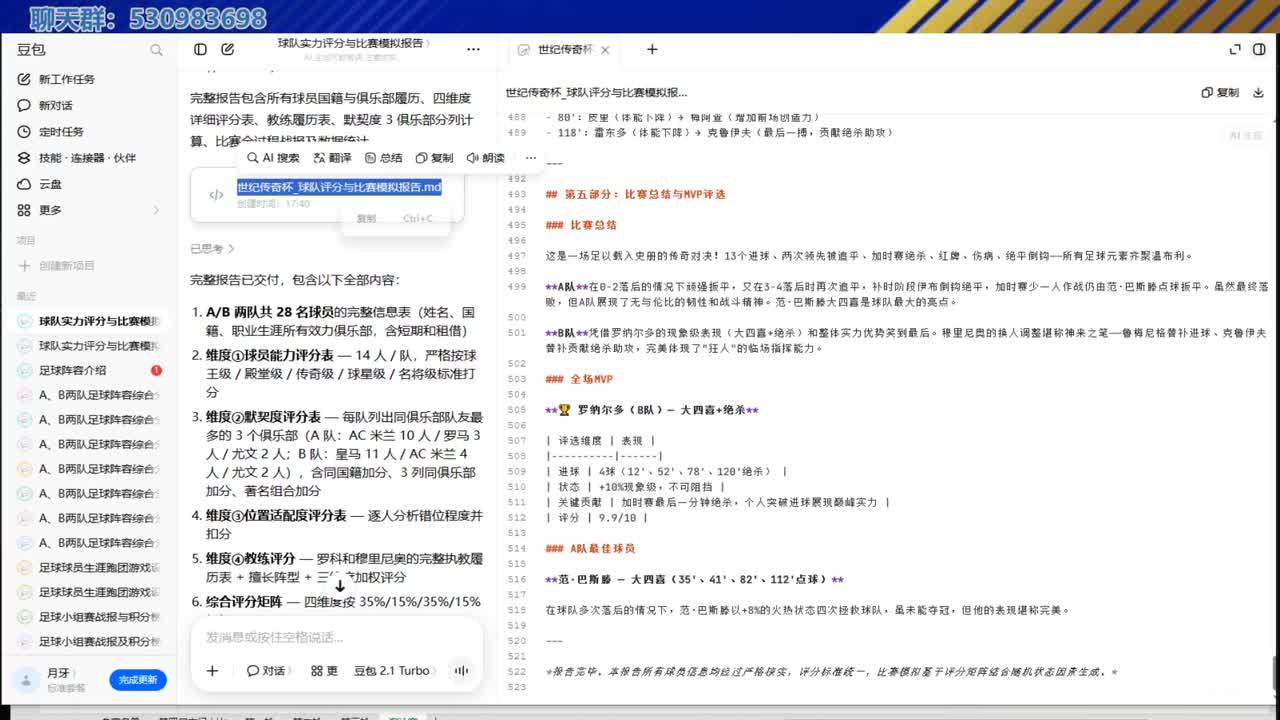1280x720 pixels.
Task: Click the 豆包 logo text in sidebar
Action: [x=31, y=49]
